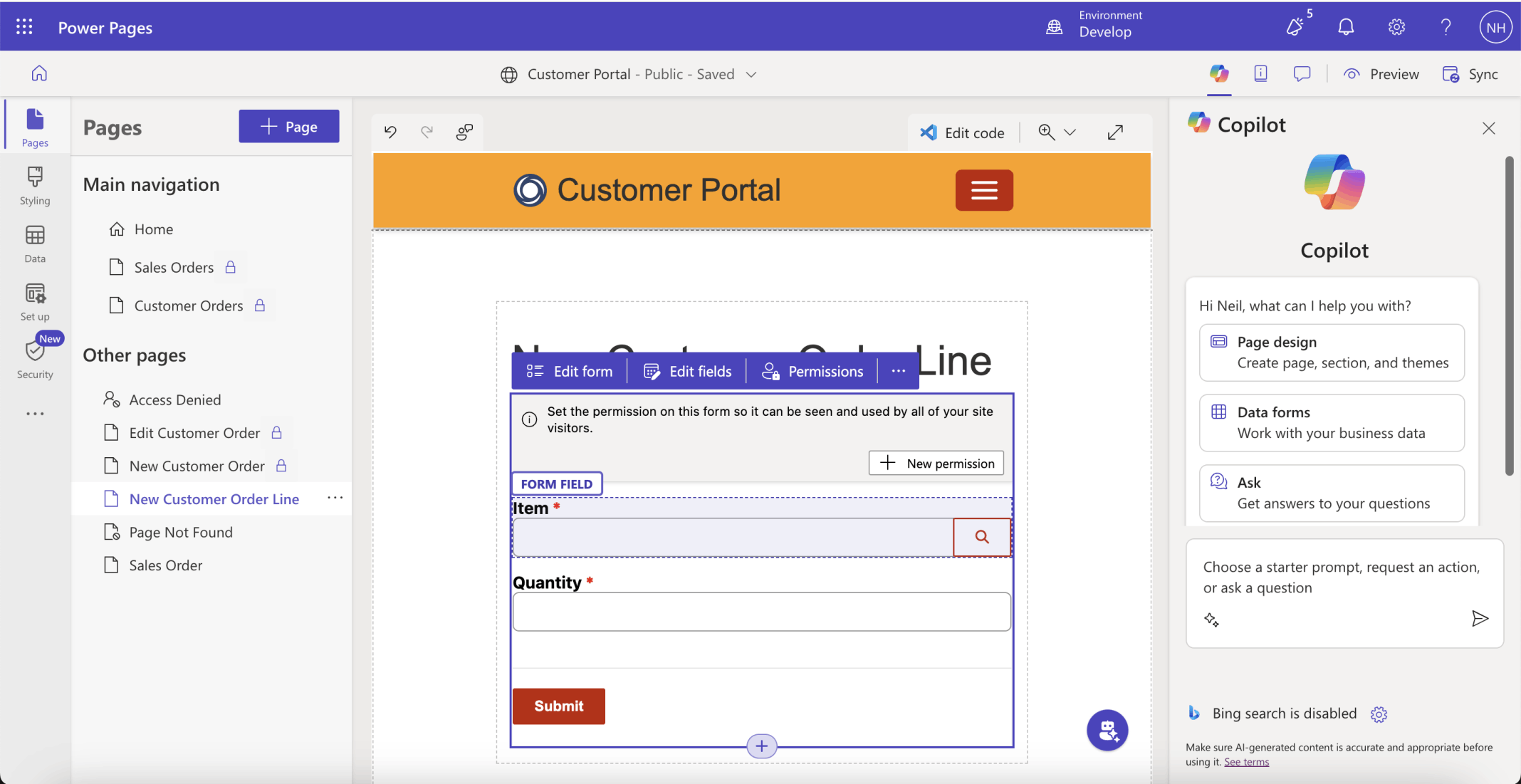
Task: Click into the Quantity input field
Action: [761, 612]
